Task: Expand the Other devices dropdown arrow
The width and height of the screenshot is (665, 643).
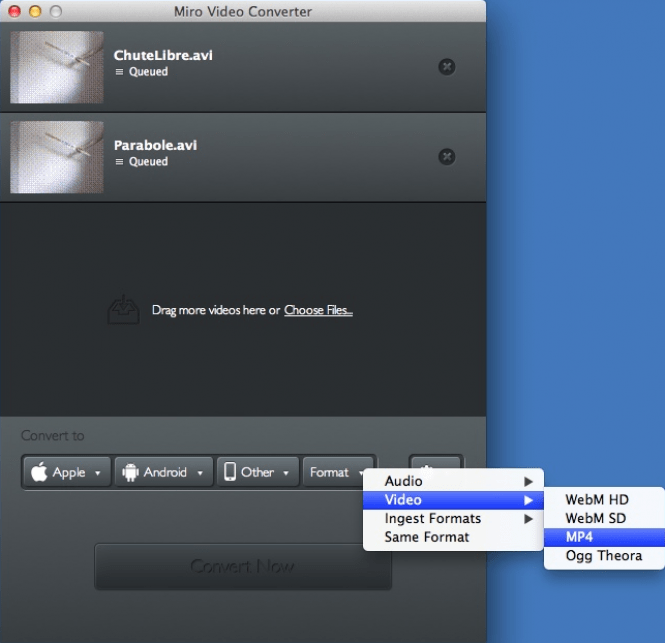Action: 286,473
